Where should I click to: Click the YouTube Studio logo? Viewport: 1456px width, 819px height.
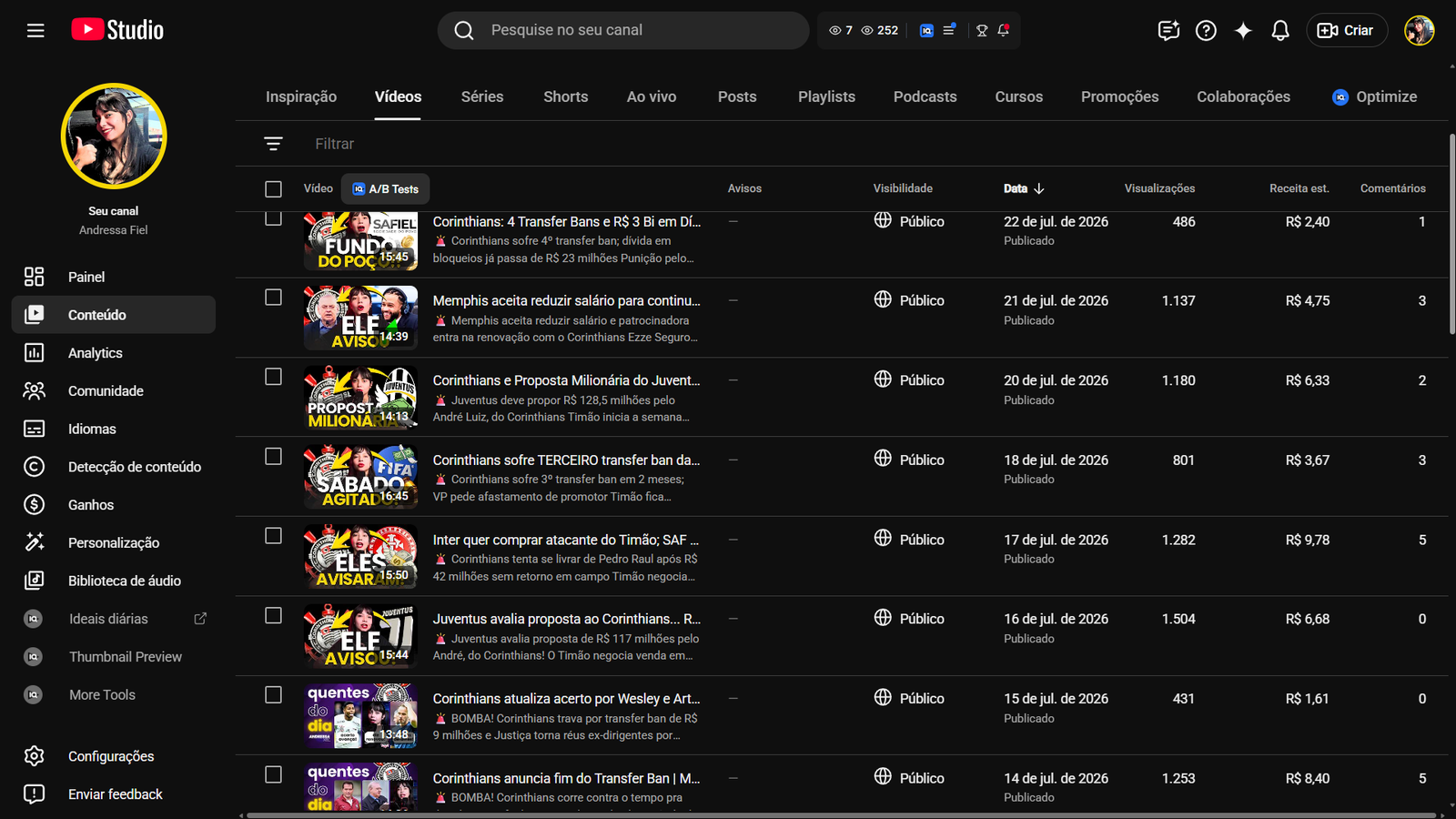117,30
